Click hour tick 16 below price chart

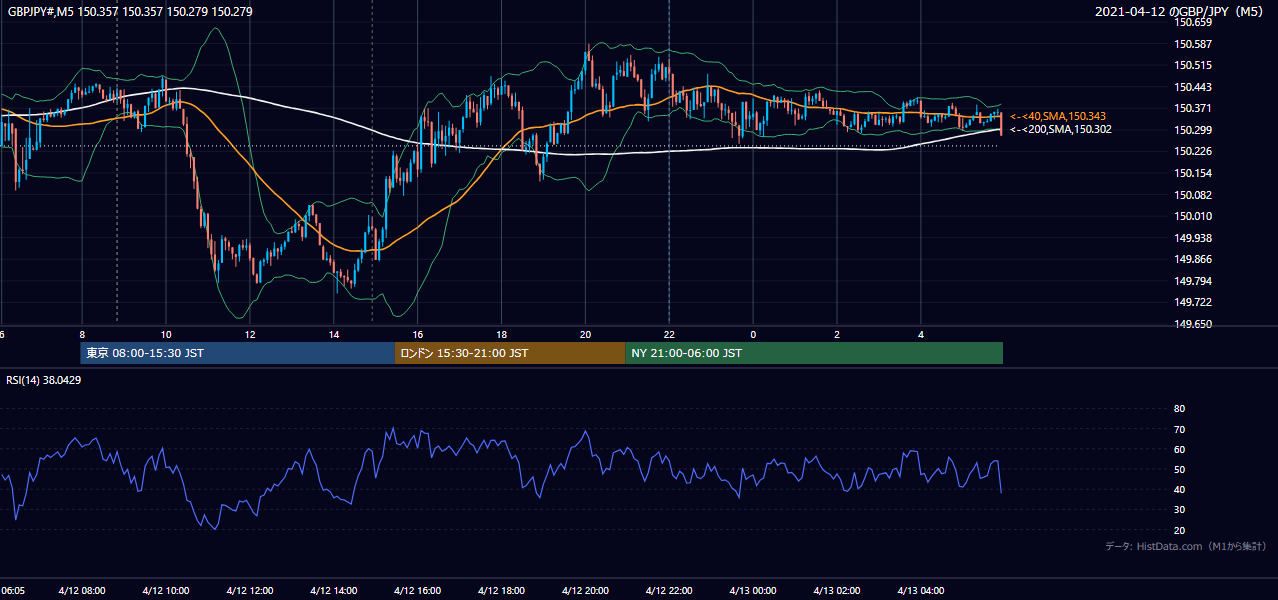[x=418, y=334]
